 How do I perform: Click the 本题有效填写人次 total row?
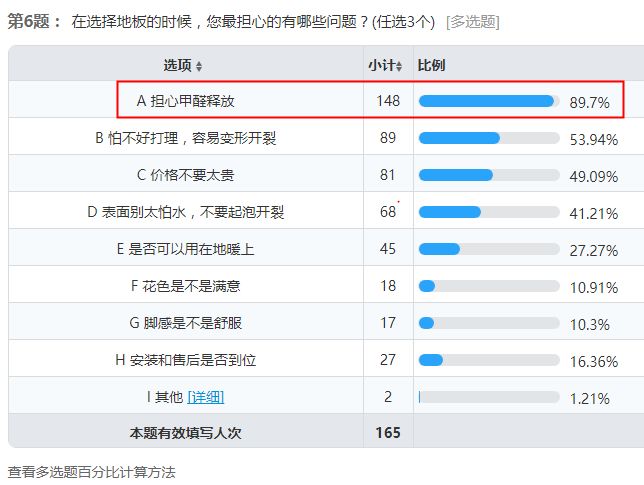tap(322, 431)
